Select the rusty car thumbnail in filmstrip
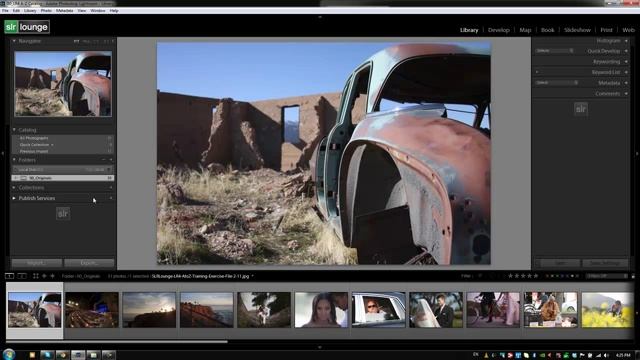The width and height of the screenshot is (640, 360). [35, 310]
